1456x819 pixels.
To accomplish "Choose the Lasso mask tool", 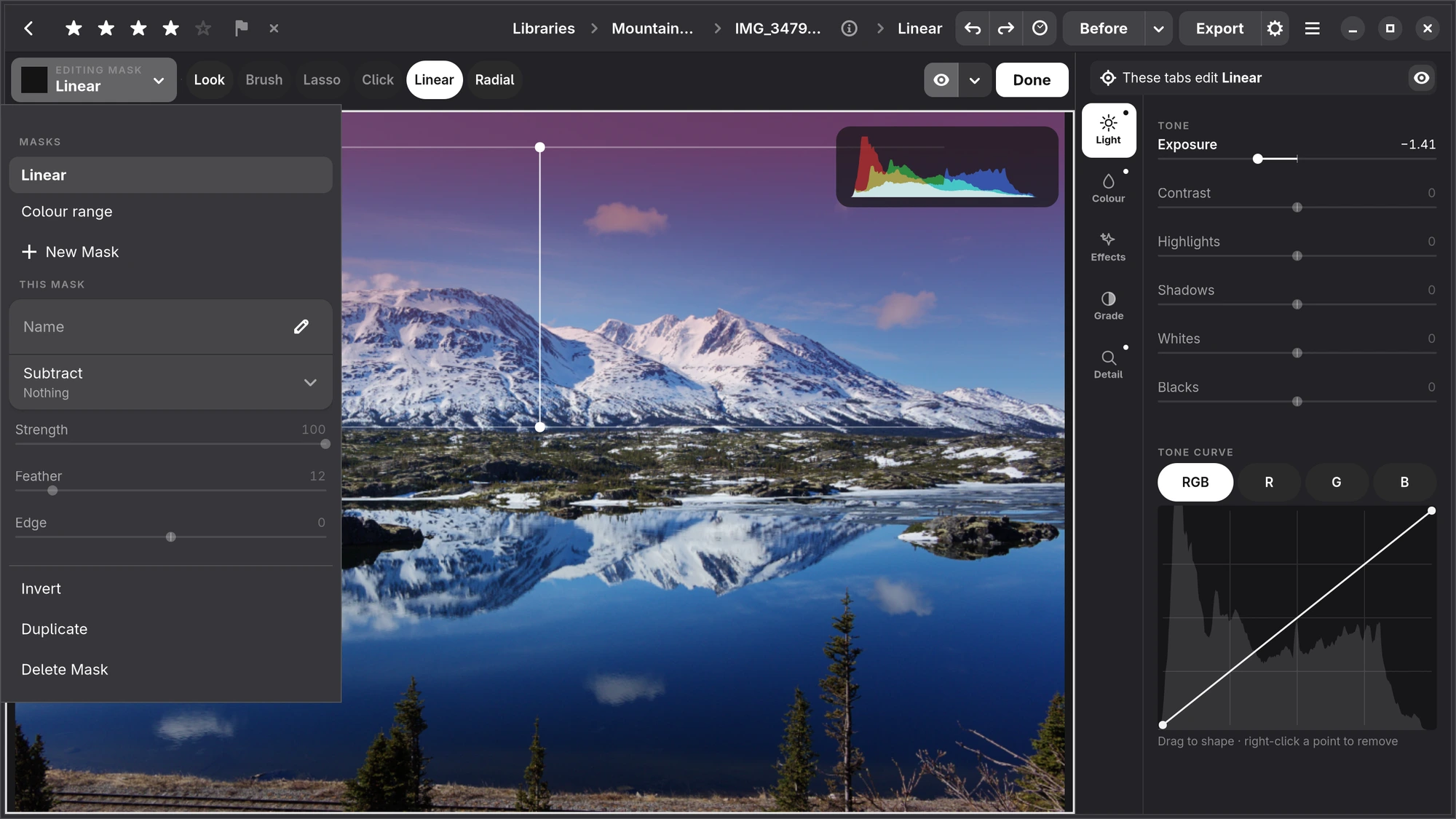I will 321,80.
